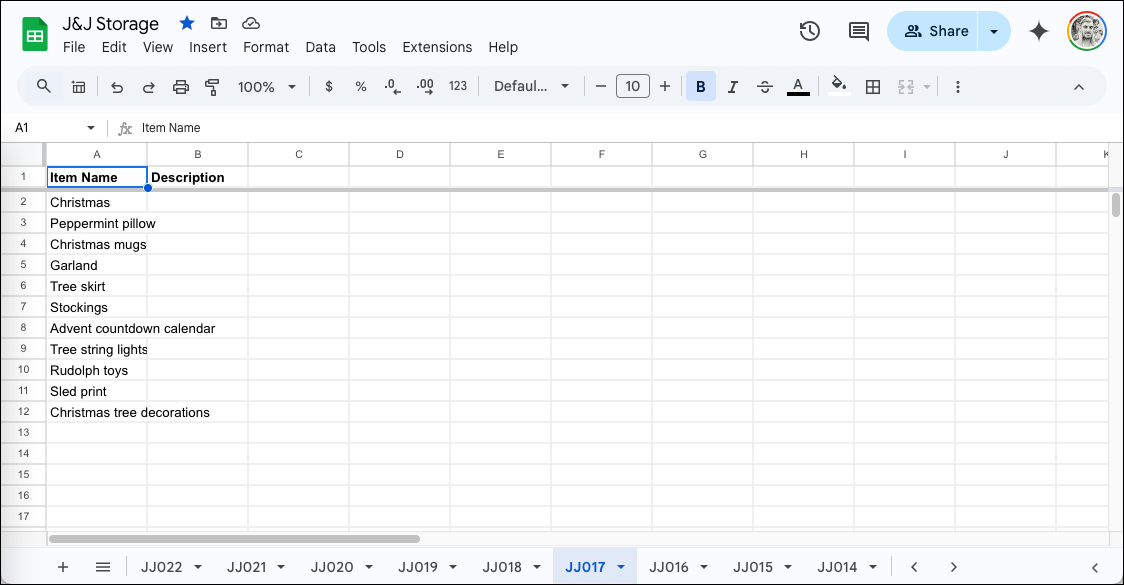Switch to the JJ020 sheet
Viewport: 1124px width, 585px height.
click(331, 566)
